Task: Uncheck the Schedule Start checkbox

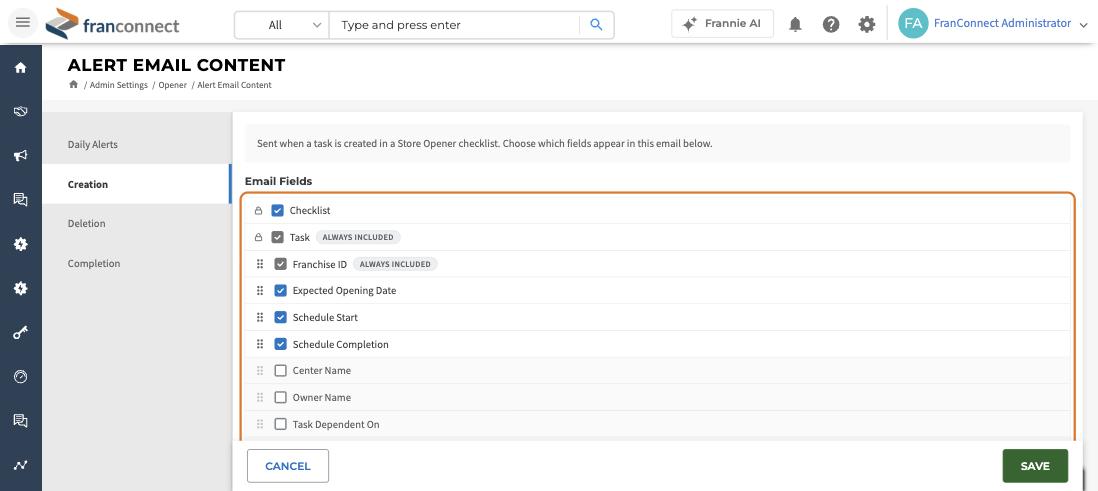Action: 280,317
